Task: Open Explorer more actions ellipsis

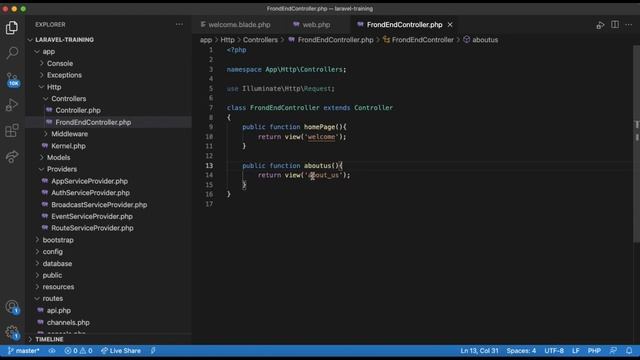Action: (x=179, y=24)
